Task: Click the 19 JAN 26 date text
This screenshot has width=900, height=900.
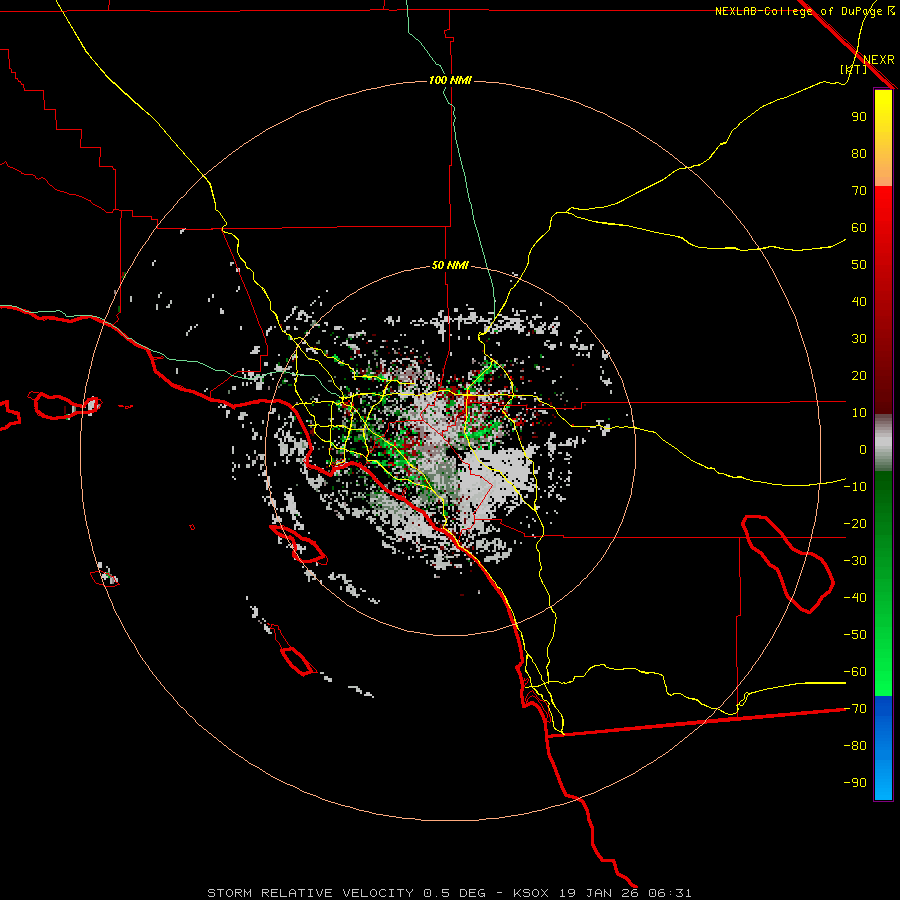Action: [x=598, y=893]
